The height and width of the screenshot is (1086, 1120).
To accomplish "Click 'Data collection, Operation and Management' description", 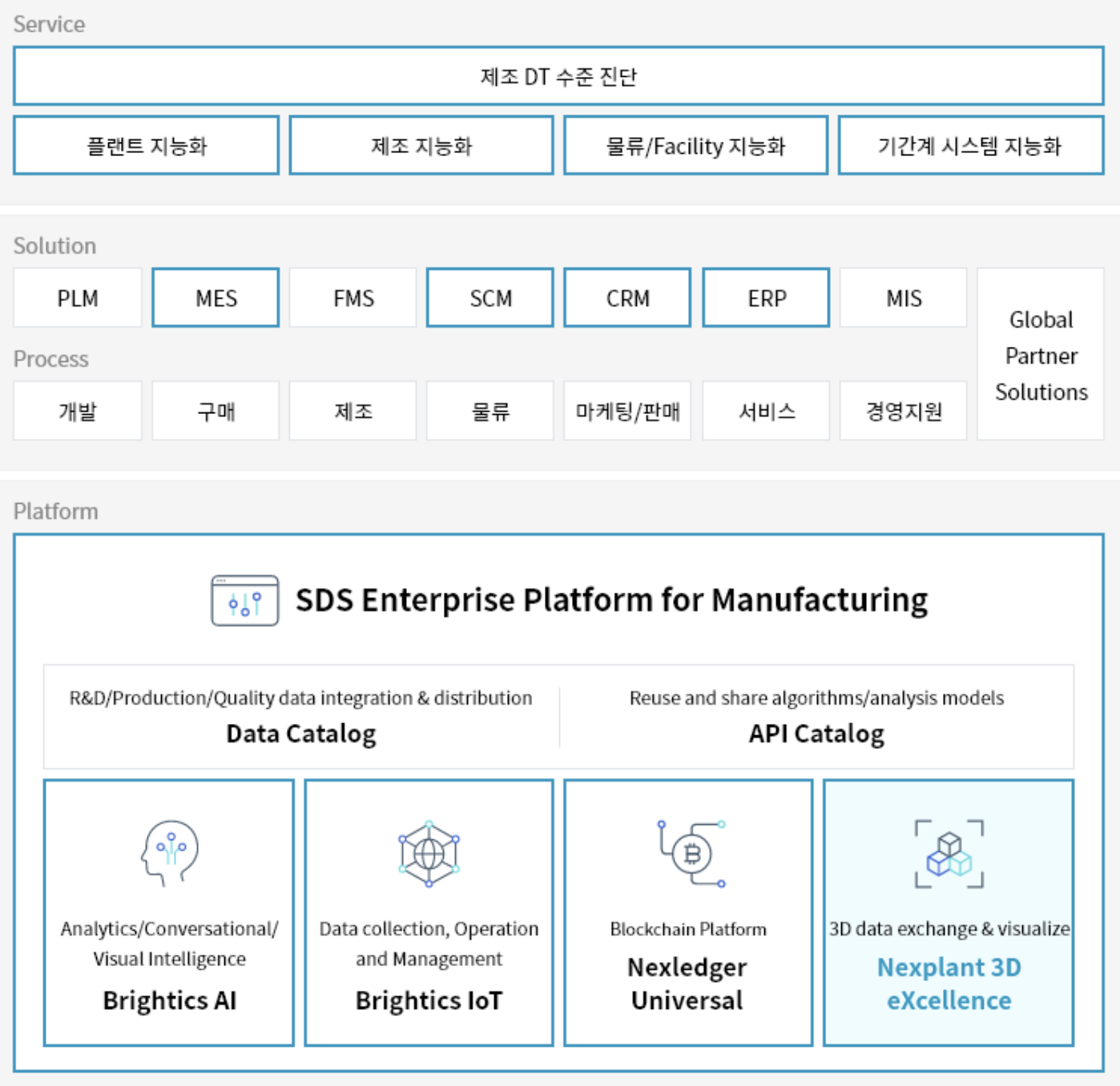I will click(x=429, y=943).
